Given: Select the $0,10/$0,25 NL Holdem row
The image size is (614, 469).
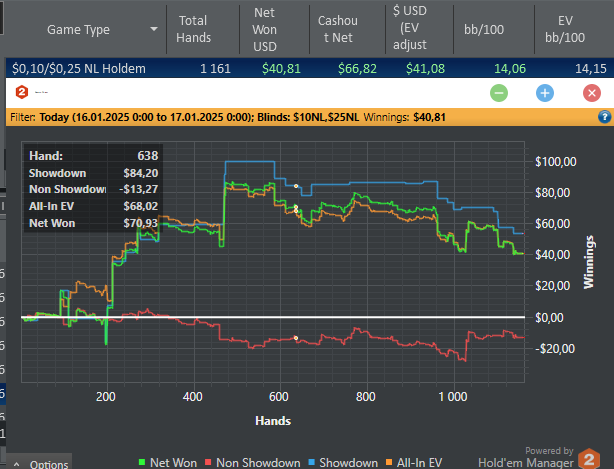Looking at the screenshot, I should (x=309, y=69).
